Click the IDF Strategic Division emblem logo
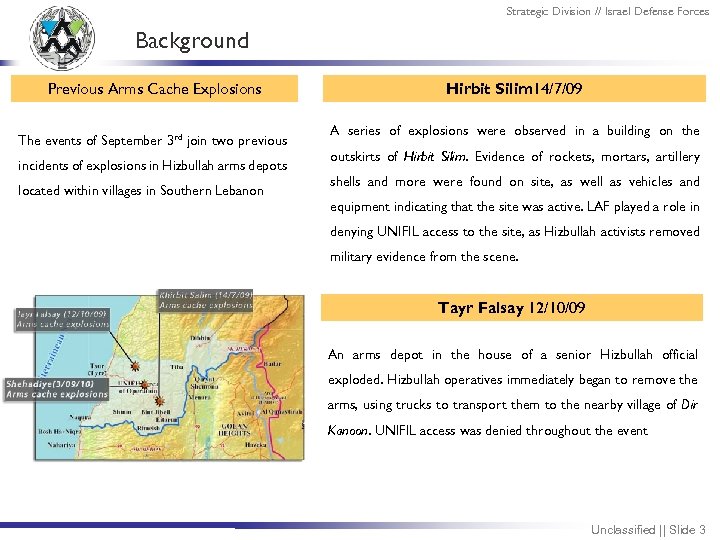 (x=62, y=38)
